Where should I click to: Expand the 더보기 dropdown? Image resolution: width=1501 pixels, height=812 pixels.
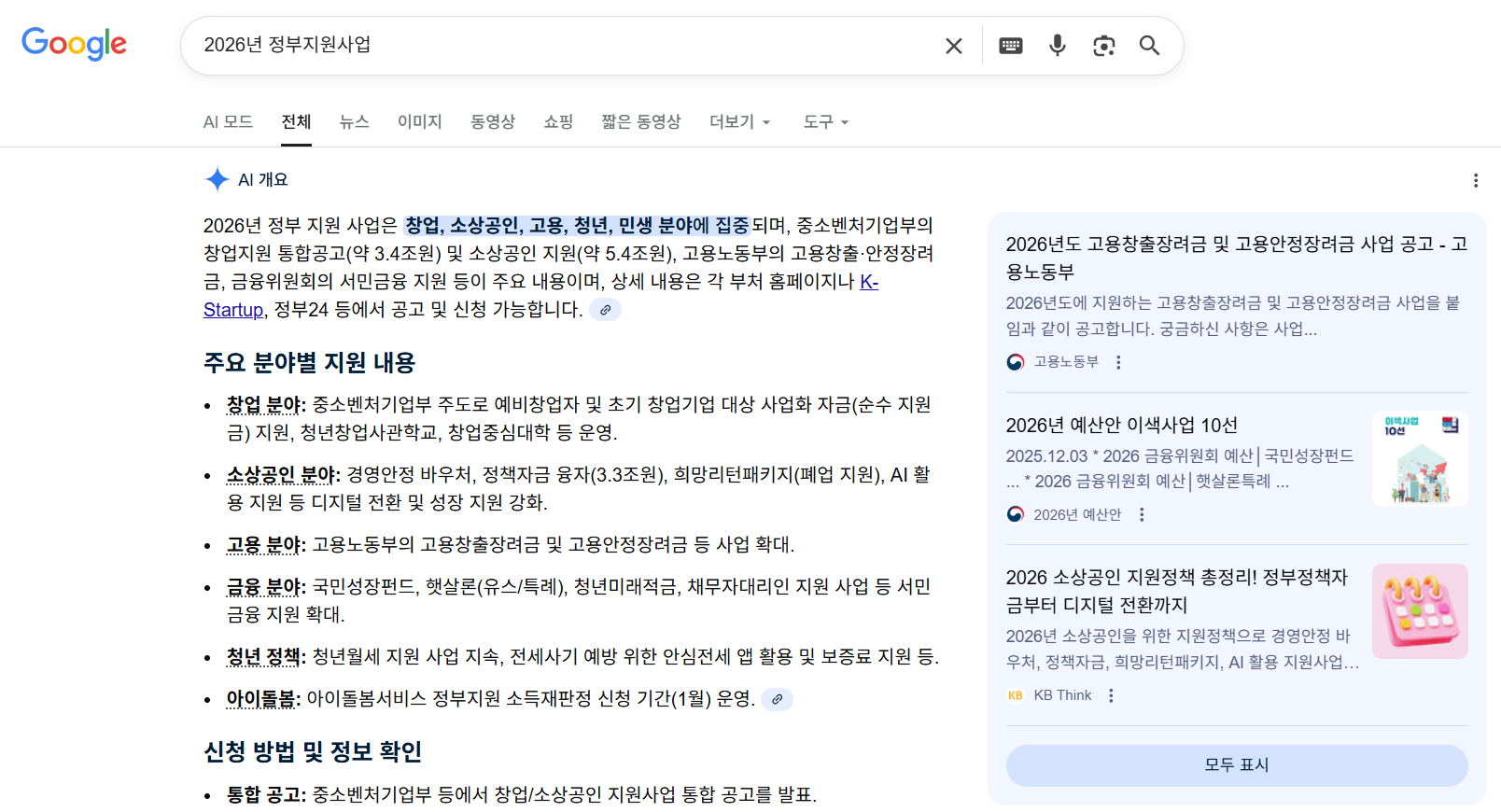point(740,121)
